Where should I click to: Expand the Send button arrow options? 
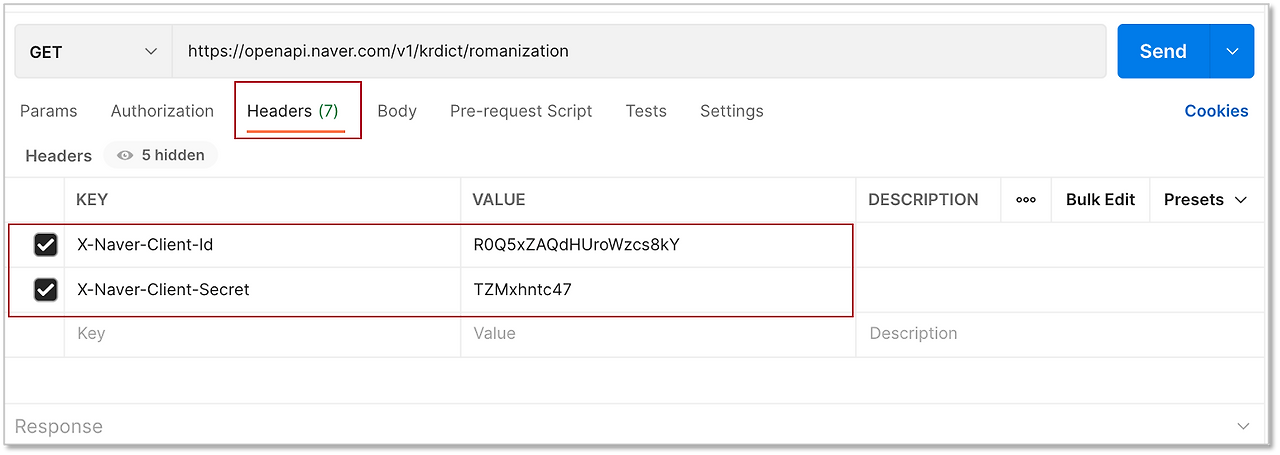[1232, 51]
